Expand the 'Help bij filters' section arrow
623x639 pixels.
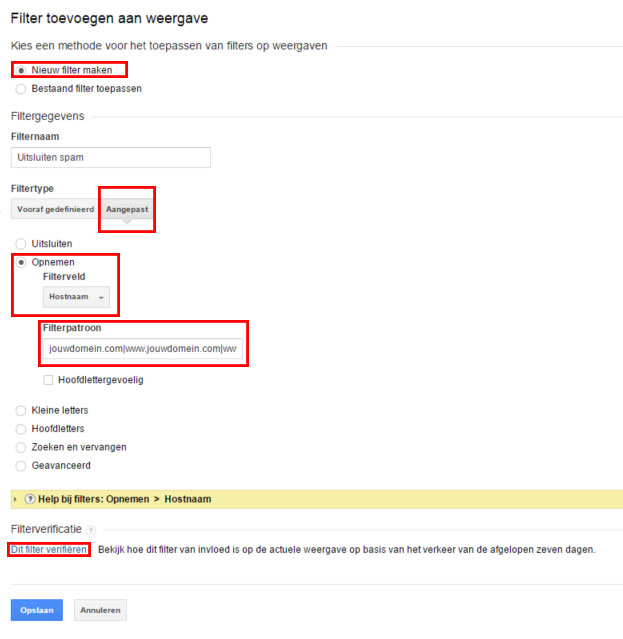click(x=15, y=499)
